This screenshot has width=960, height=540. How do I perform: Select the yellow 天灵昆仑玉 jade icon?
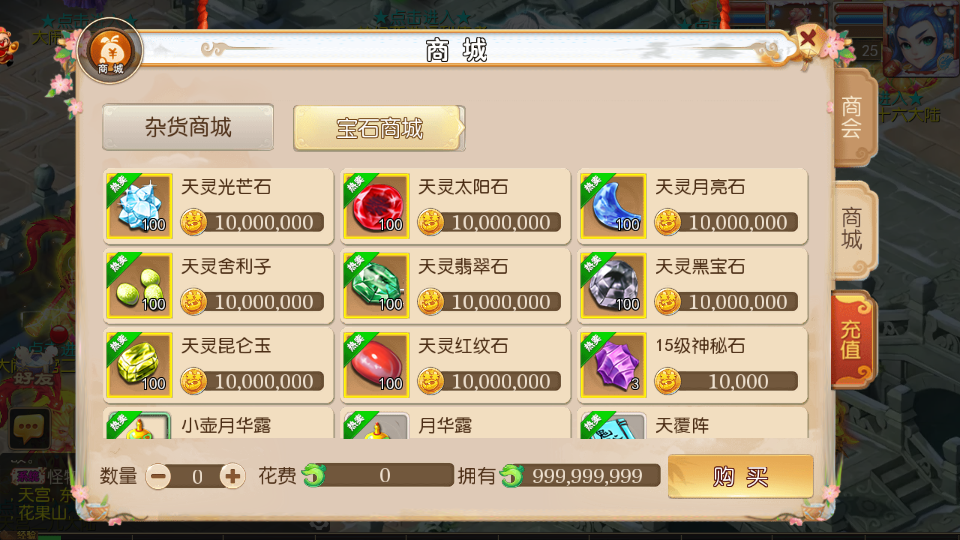(139, 365)
